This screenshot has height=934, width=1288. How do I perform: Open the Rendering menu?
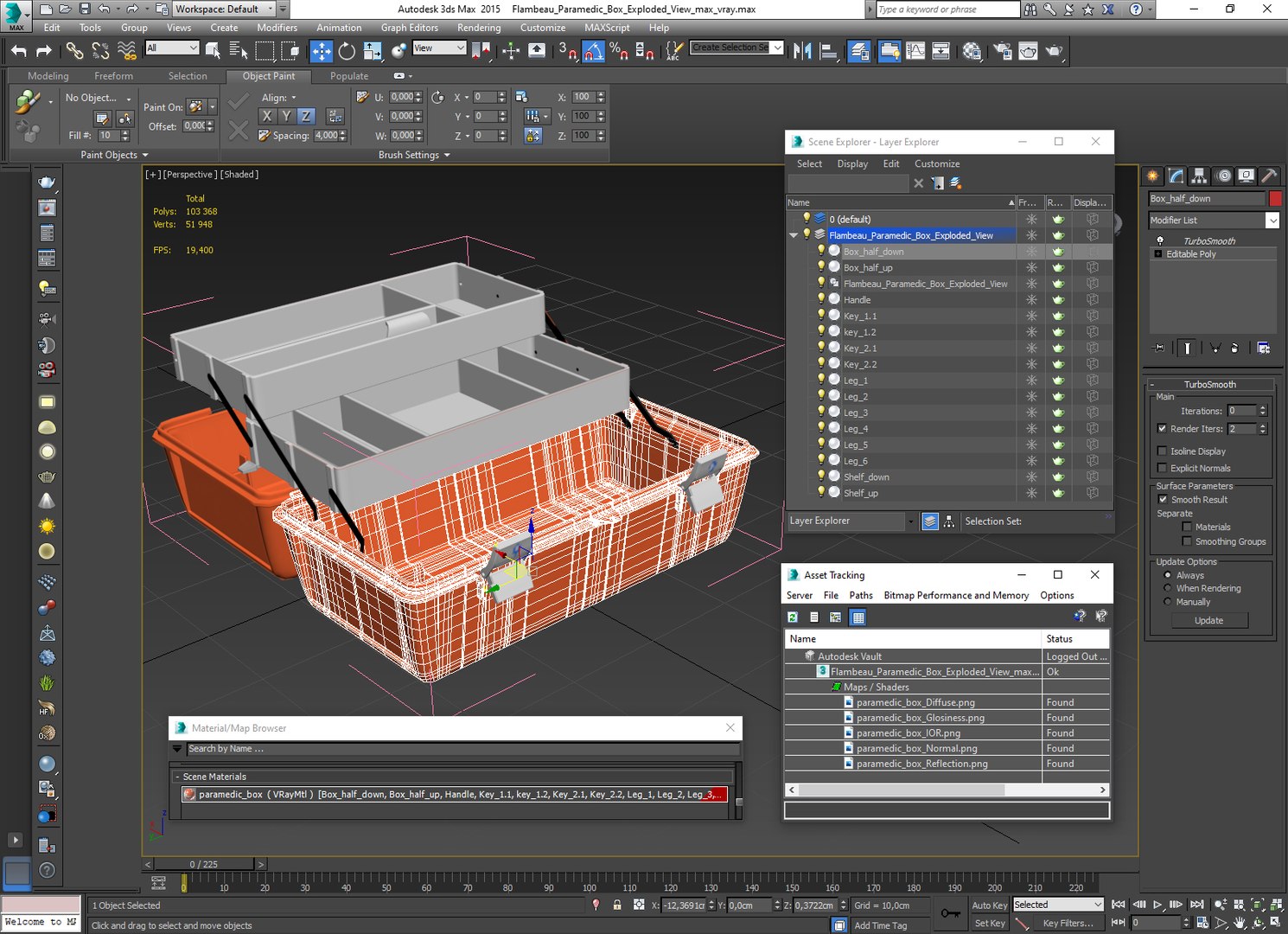pyautogui.click(x=478, y=28)
